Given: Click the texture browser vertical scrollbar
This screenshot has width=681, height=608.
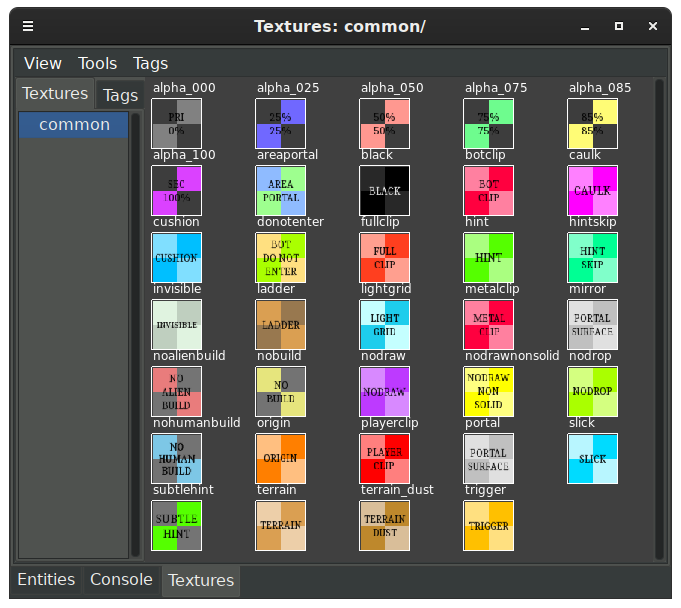Looking at the screenshot, I should tap(659, 320).
